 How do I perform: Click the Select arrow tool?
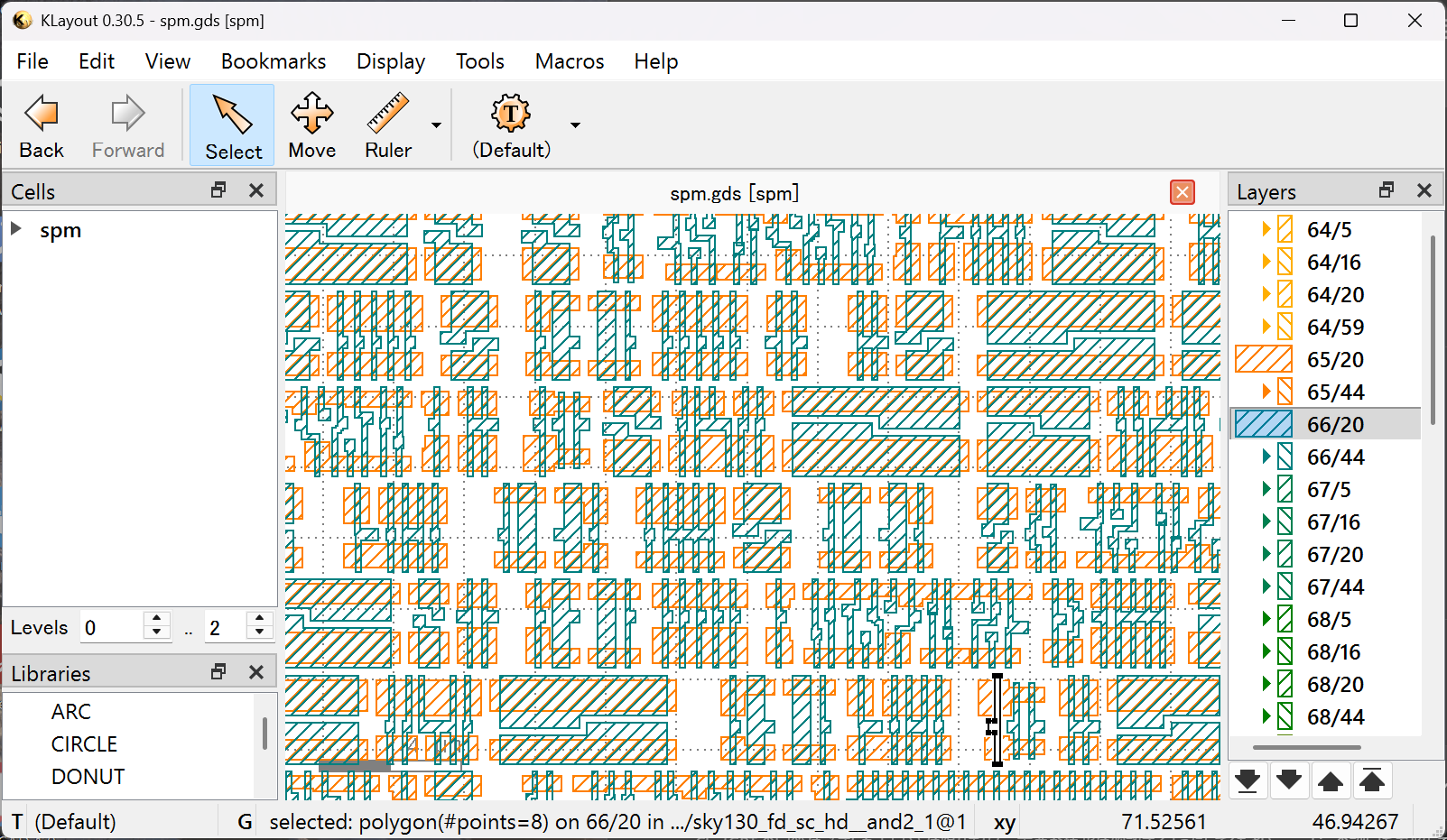pyautogui.click(x=232, y=115)
